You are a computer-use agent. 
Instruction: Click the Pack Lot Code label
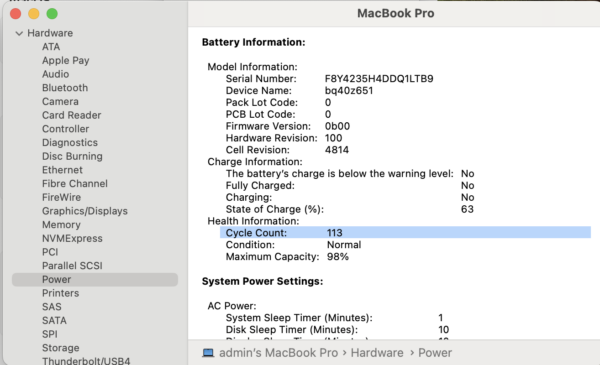[x=261, y=103]
